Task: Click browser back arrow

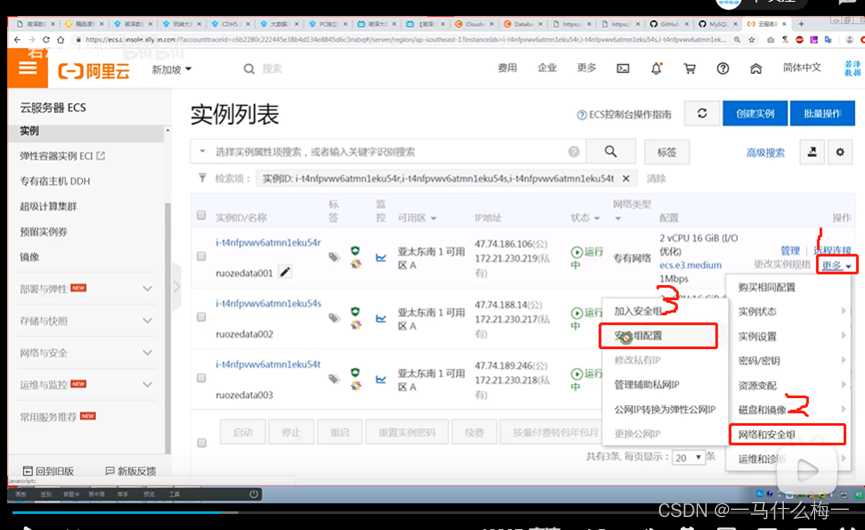Action: [17, 40]
